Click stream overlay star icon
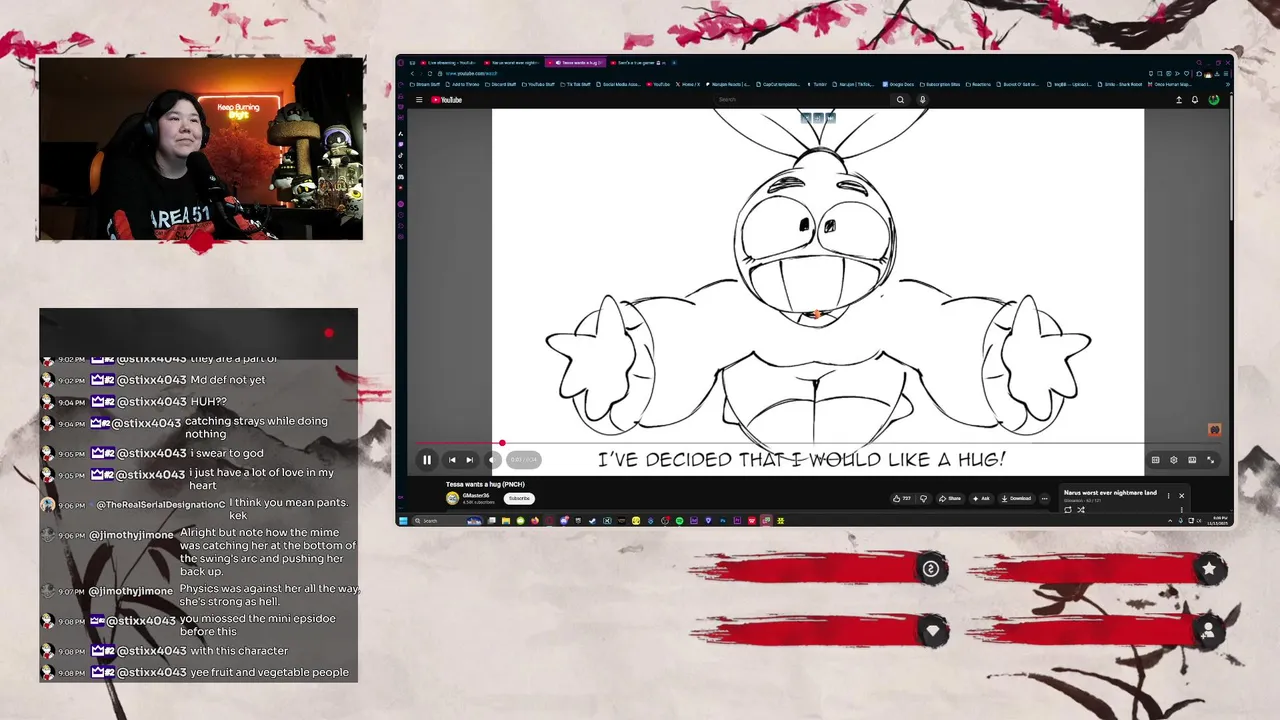Image resolution: width=1280 pixels, height=720 pixels. [x=1209, y=568]
